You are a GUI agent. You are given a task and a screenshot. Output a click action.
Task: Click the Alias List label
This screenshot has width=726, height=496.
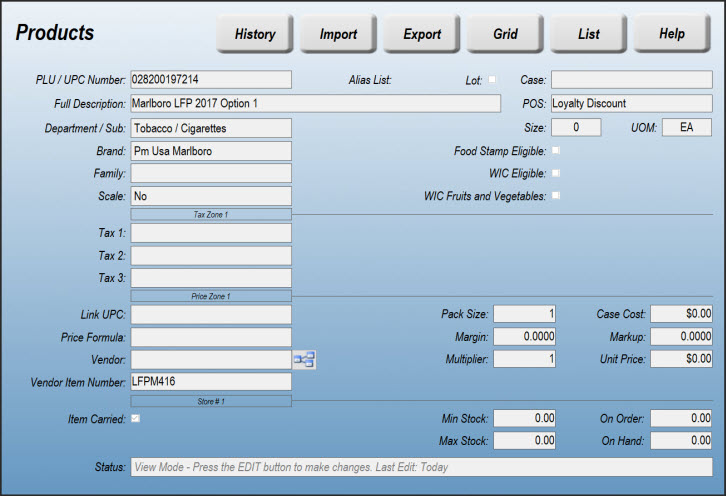click(370, 80)
